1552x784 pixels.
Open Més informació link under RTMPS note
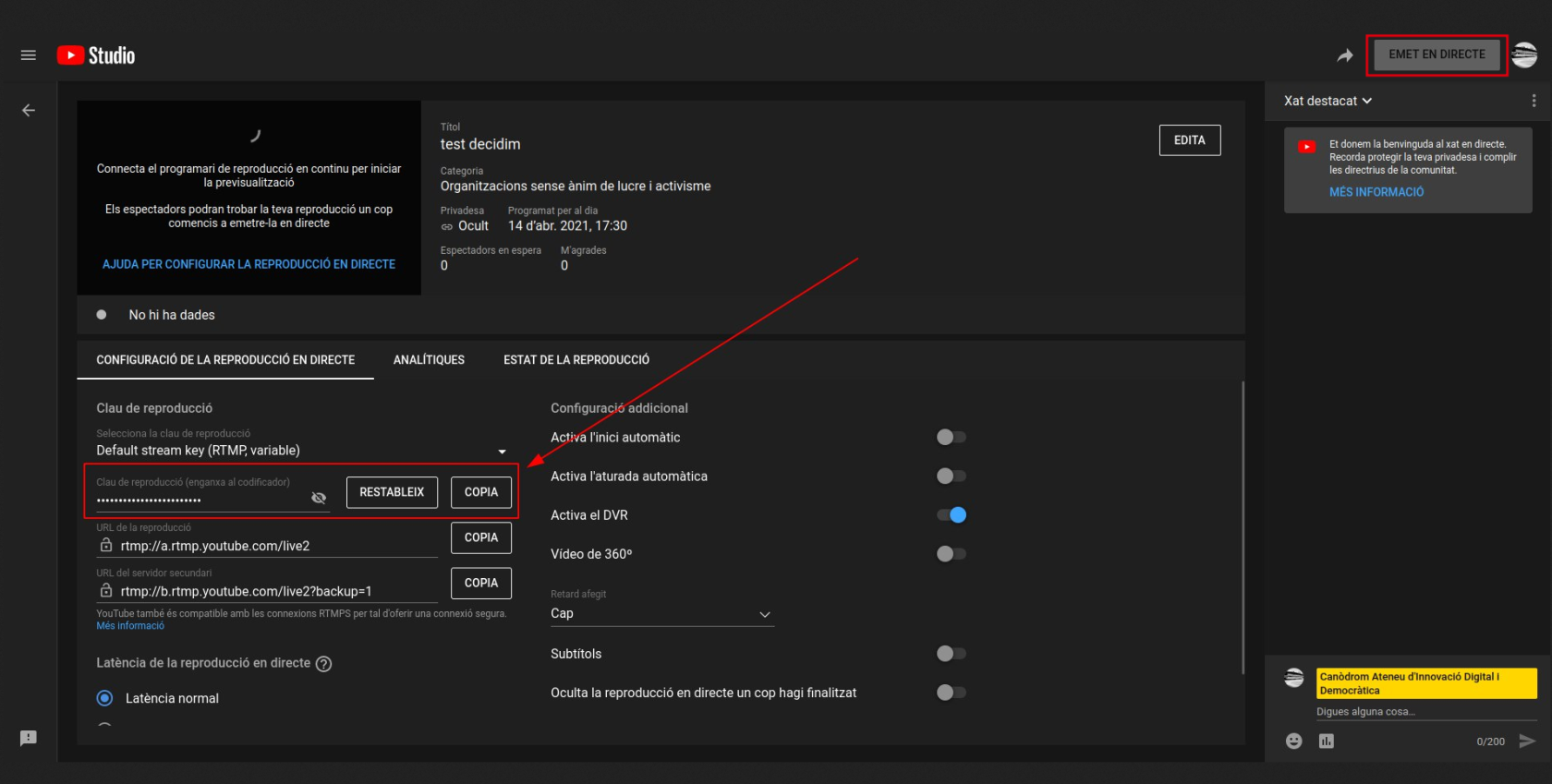pos(130,626)
